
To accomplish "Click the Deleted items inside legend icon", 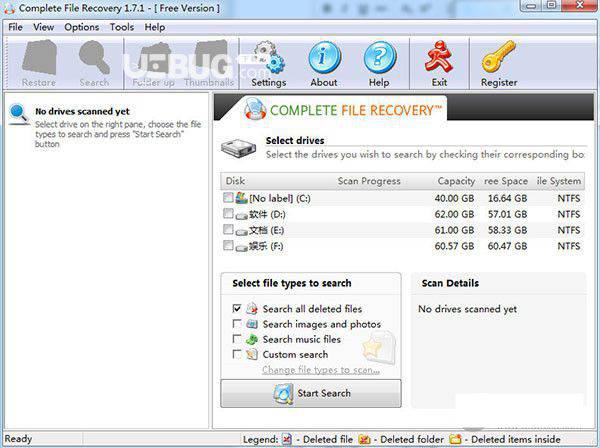I will point(455,439).
